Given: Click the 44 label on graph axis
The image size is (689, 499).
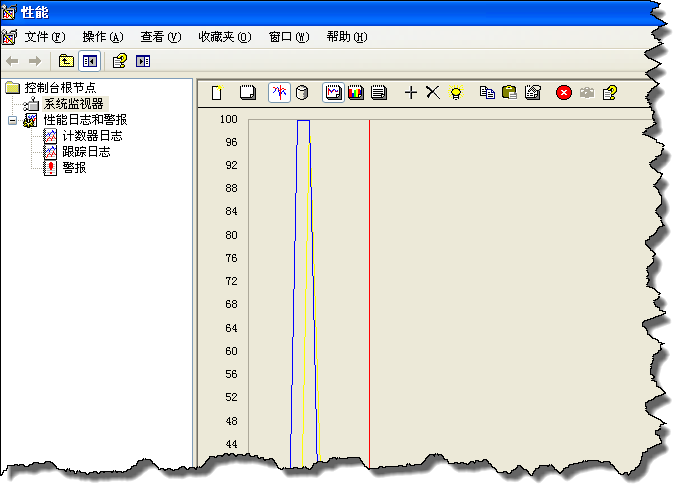Looking at the screenshot, I should [x=231, y=444].
